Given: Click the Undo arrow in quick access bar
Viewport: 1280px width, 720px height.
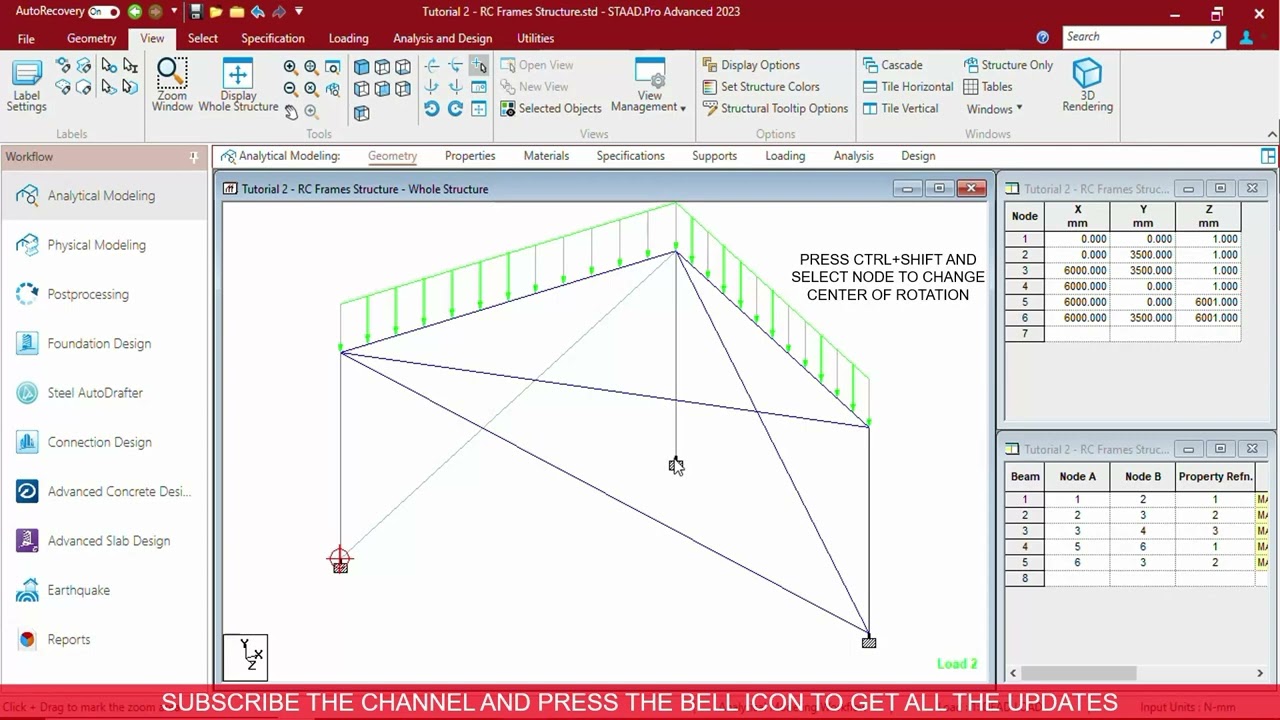Looking at the screenshot, I should click(258, 12).
